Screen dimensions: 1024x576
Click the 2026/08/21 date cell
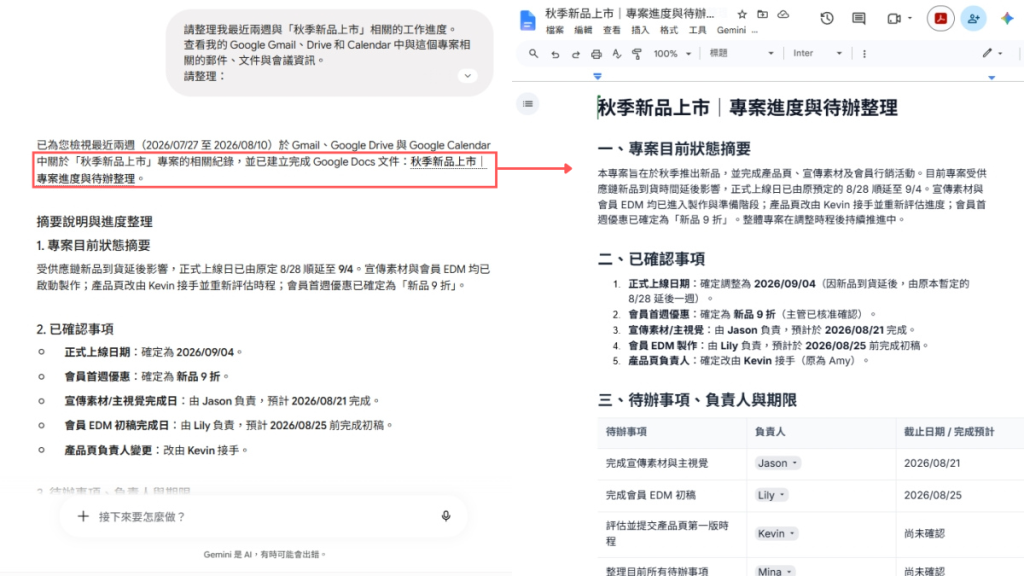pyautogui.click(x=960, y=464)
